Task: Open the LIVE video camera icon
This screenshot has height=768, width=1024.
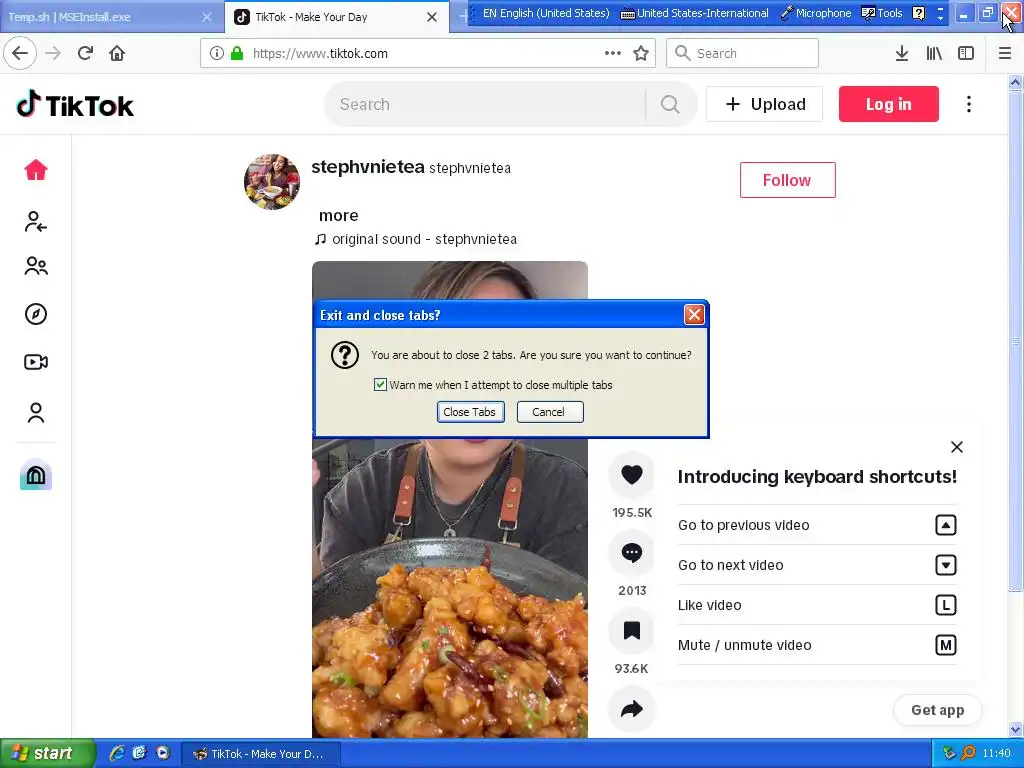Action: pos(36,362)
